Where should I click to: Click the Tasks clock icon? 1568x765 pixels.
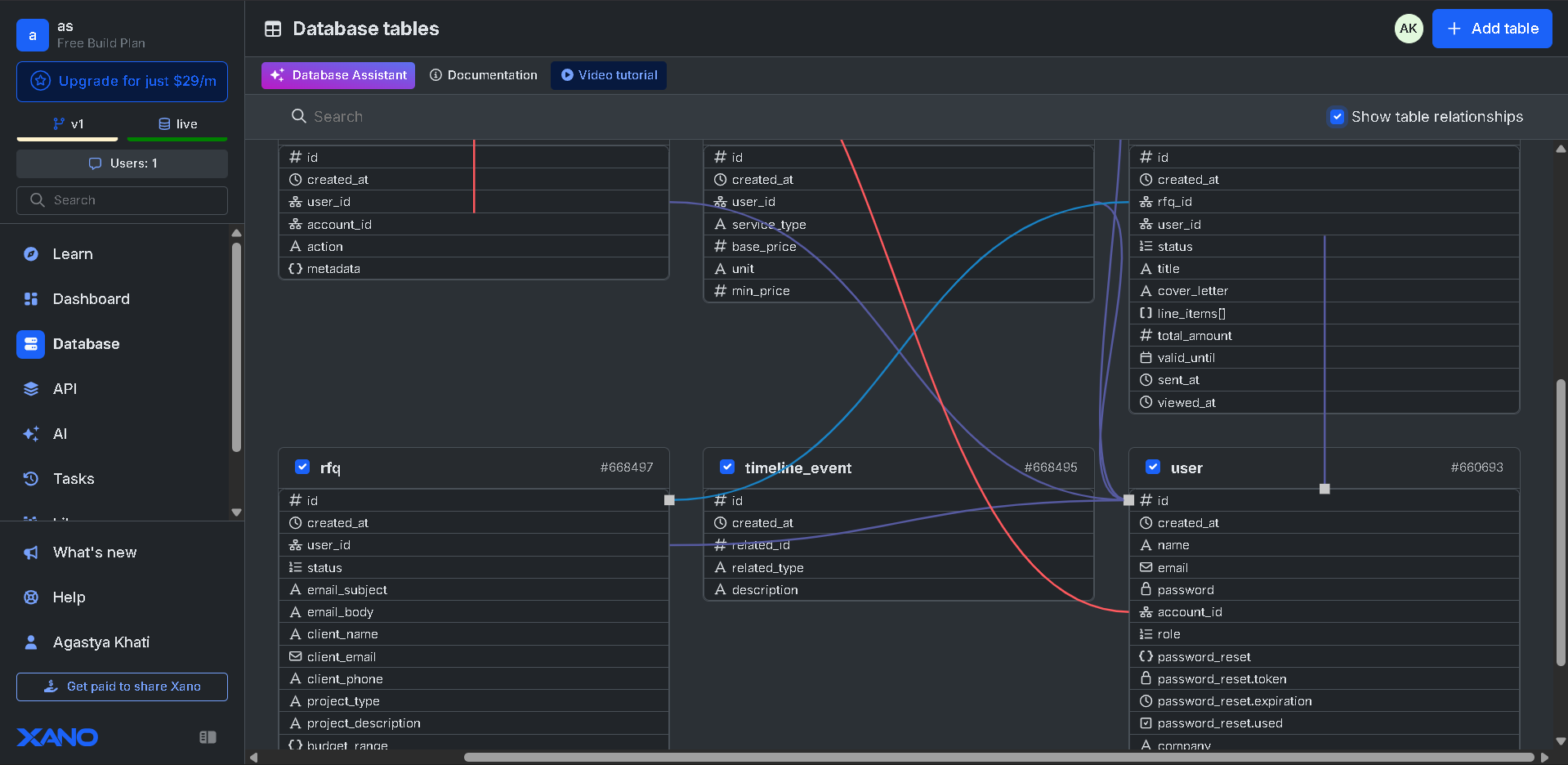[x=31, y=479]
